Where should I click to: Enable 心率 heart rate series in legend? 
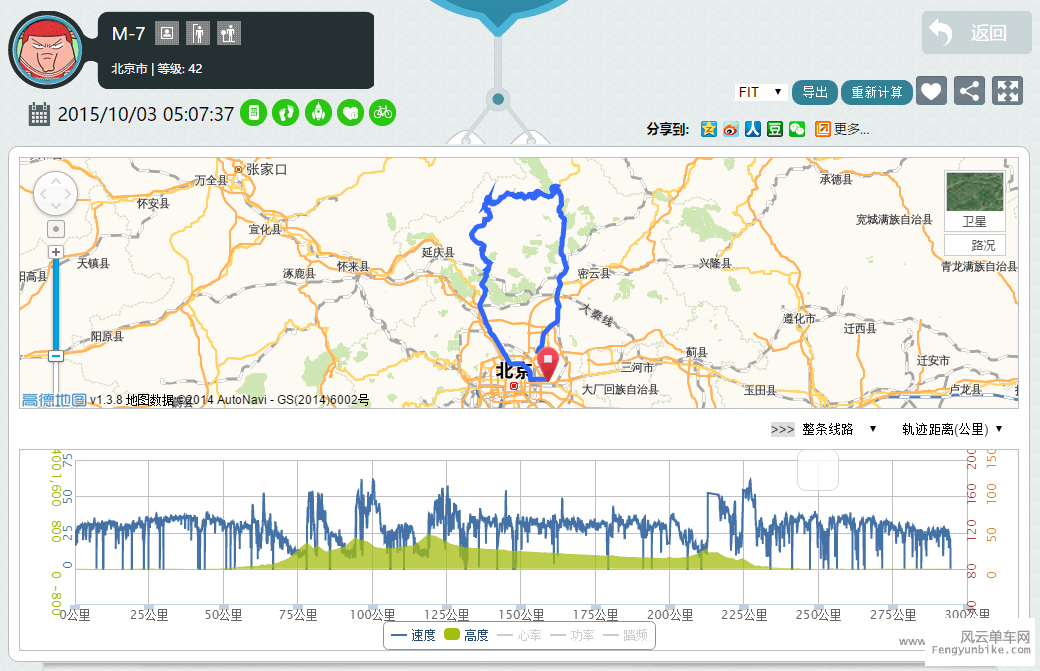coord(520,635)
